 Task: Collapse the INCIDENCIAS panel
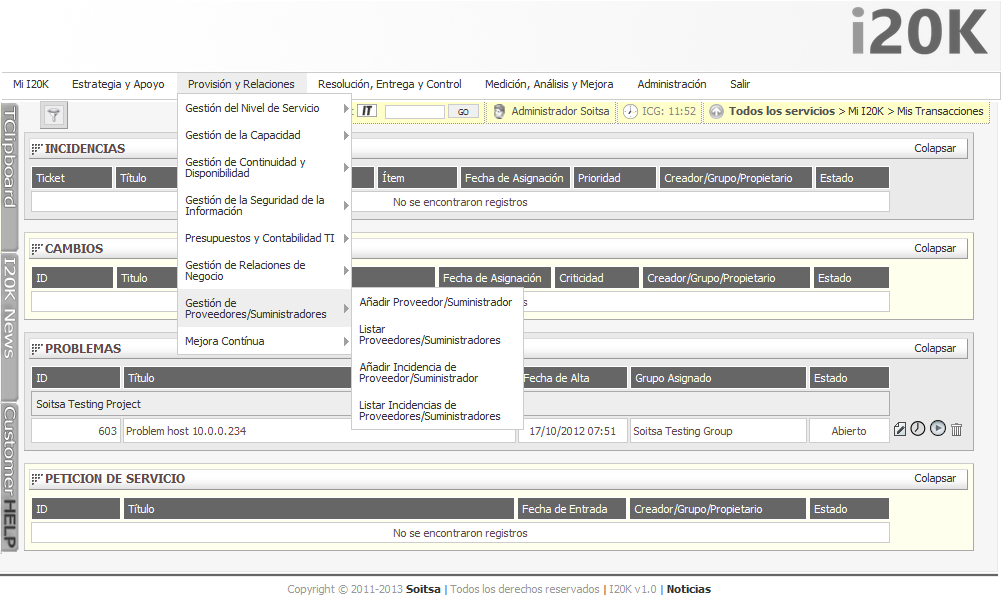(935, 147)
